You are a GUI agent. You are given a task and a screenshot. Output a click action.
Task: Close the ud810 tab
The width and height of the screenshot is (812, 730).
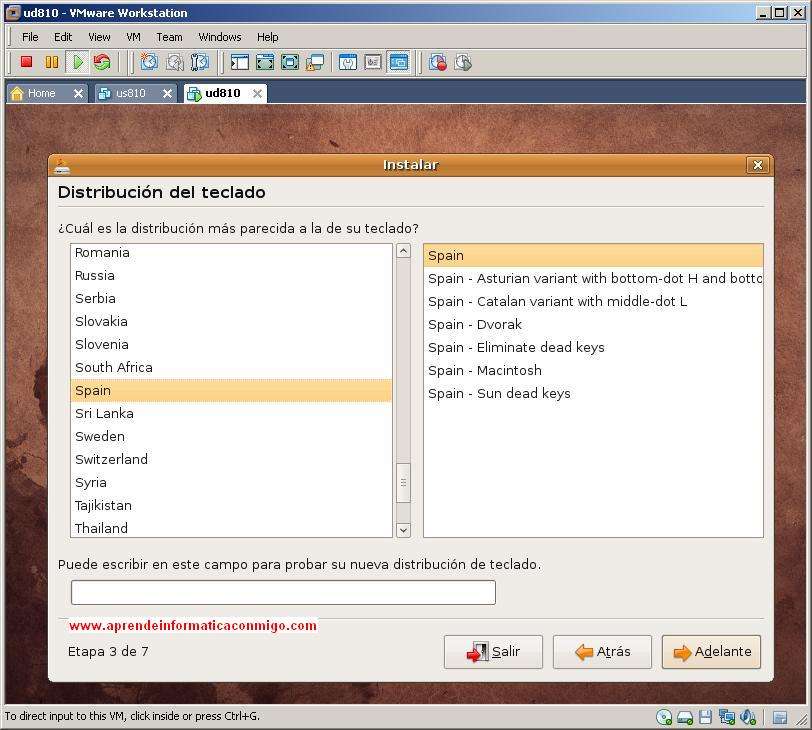pos(257,94)
